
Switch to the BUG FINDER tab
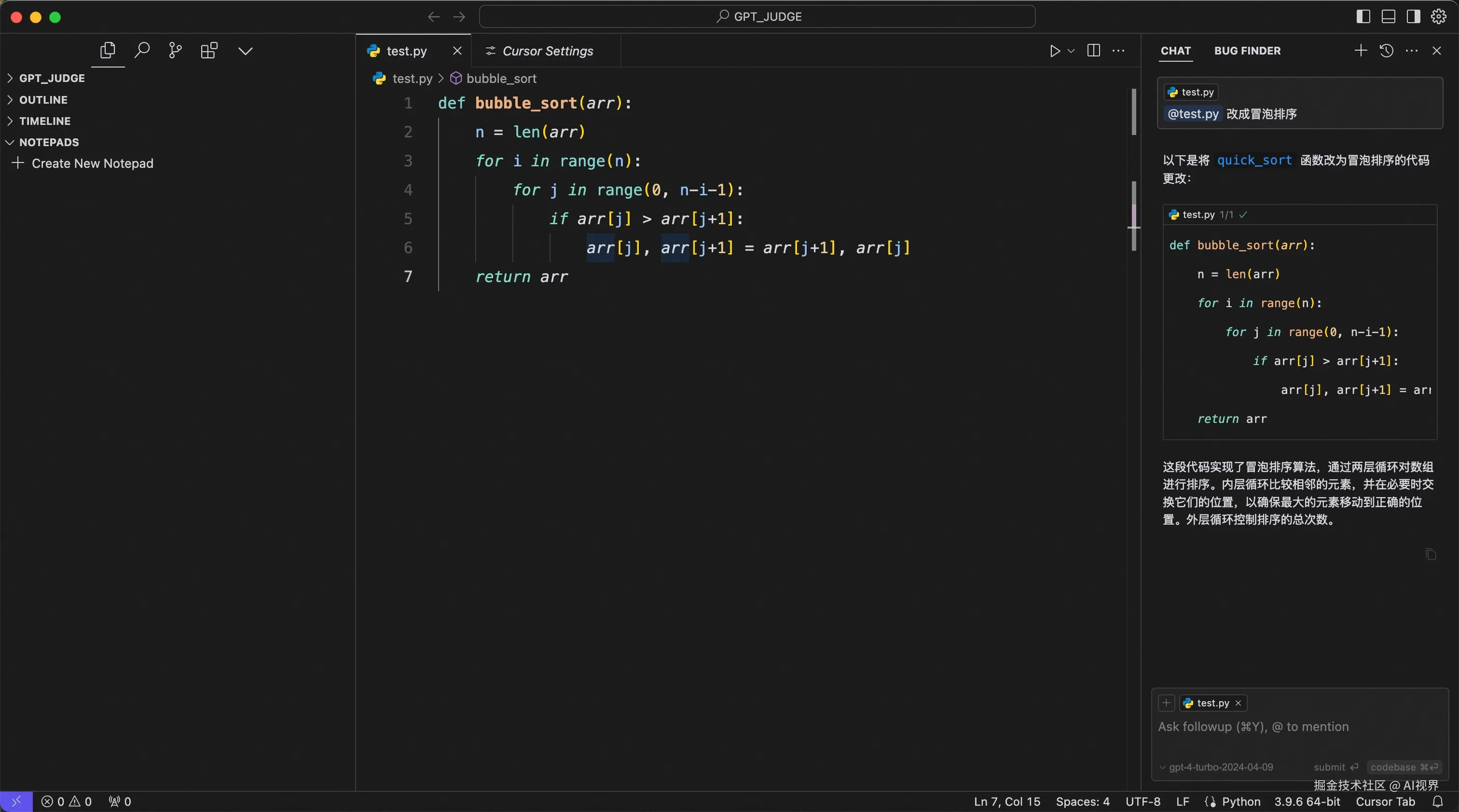[1247, 50]
